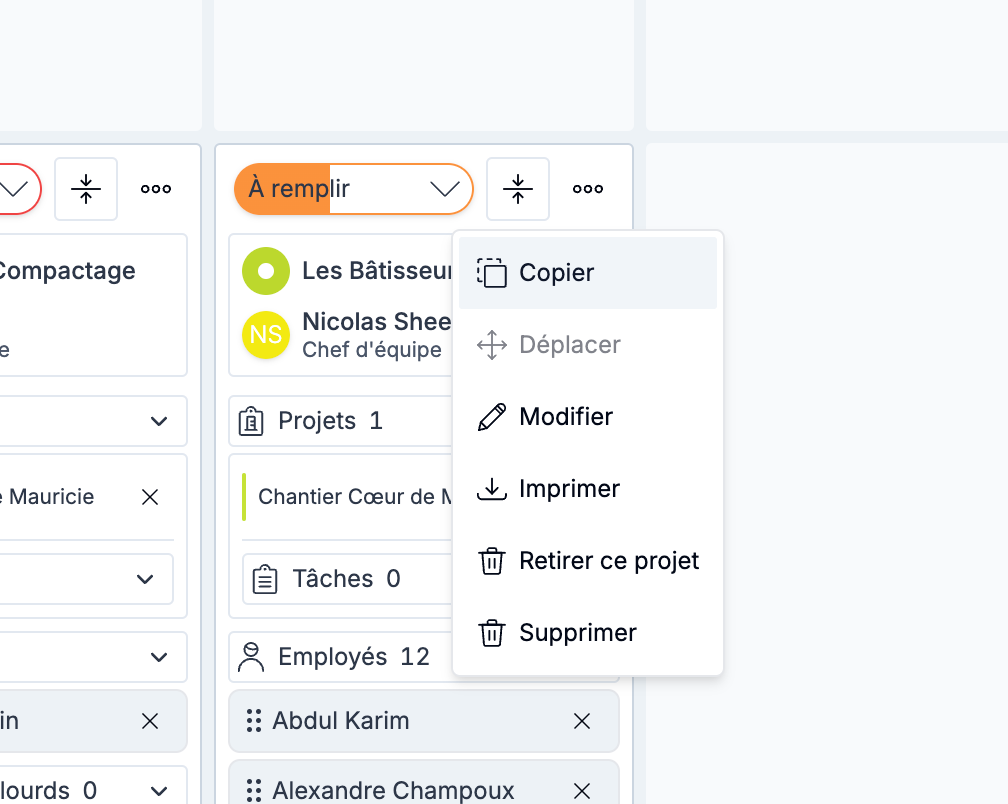Click the green Les Bâtisseurs team circle
Screen dimensions: 1008x804
(266, 271)
